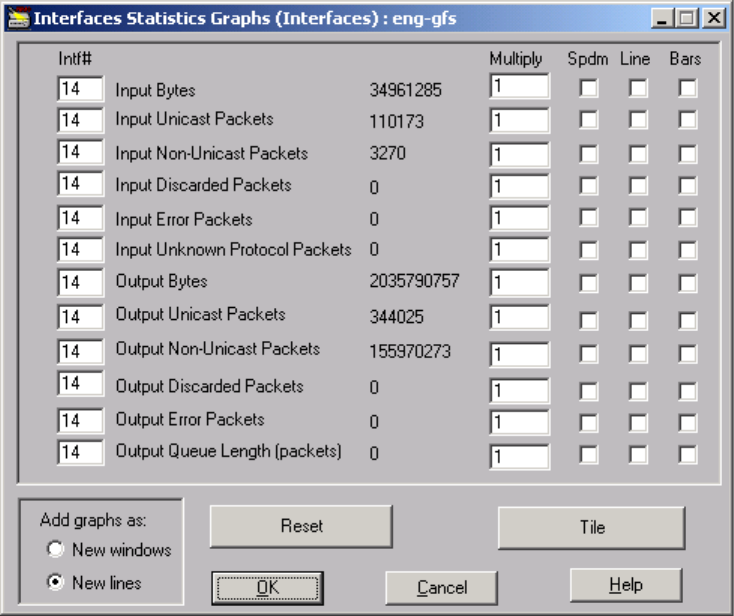Focus Intf# field for Input Bytes
The image size is (734, 616).
[81, 88]
